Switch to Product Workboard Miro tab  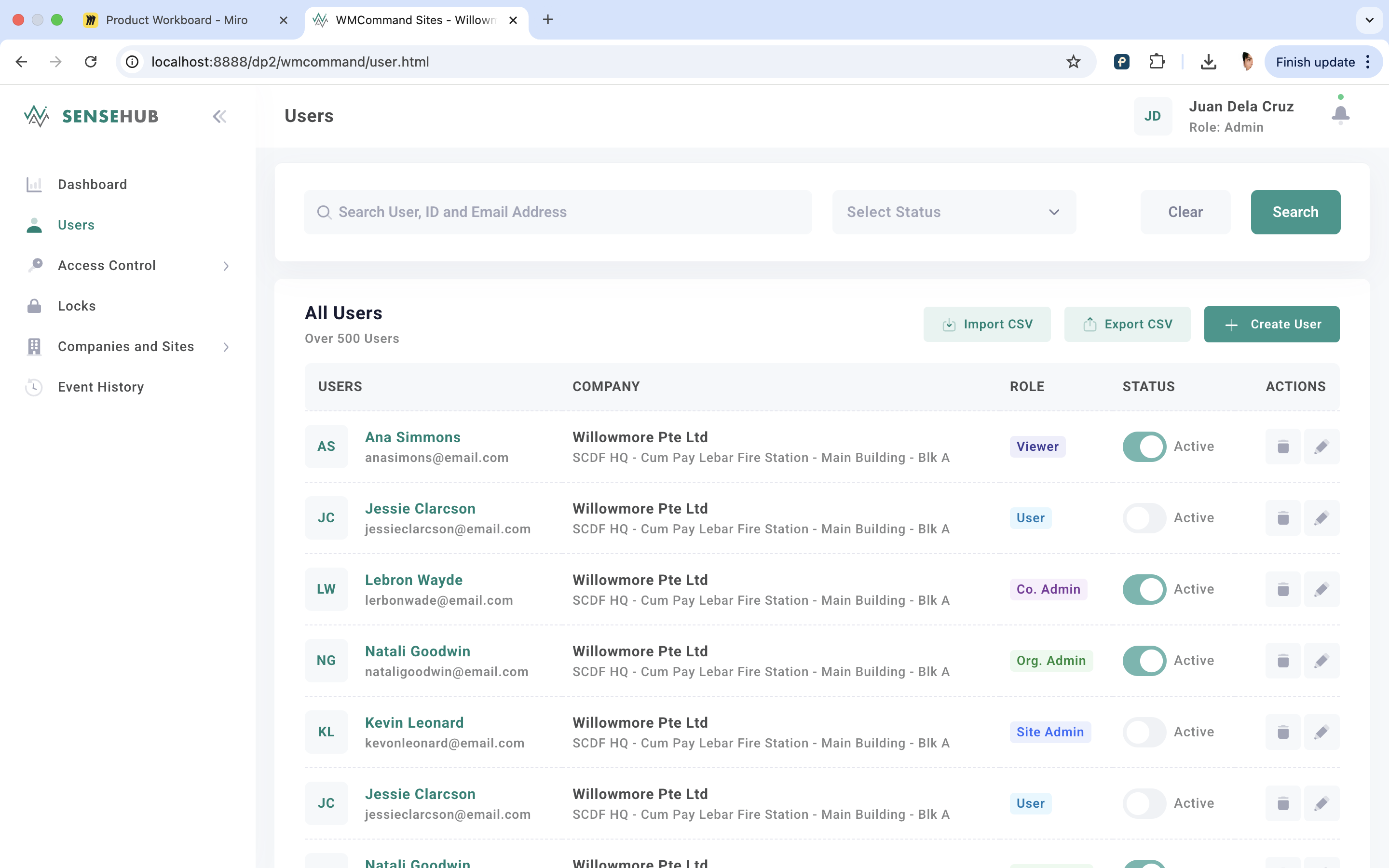coord(177,20)
